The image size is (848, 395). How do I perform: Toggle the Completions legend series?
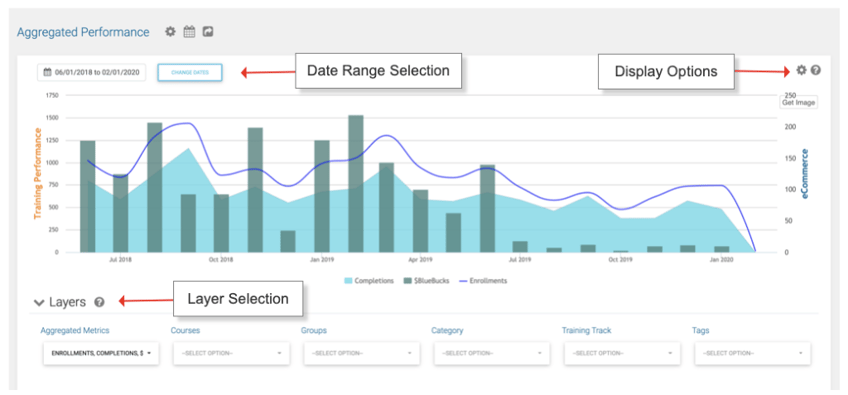tap(369, 281)
